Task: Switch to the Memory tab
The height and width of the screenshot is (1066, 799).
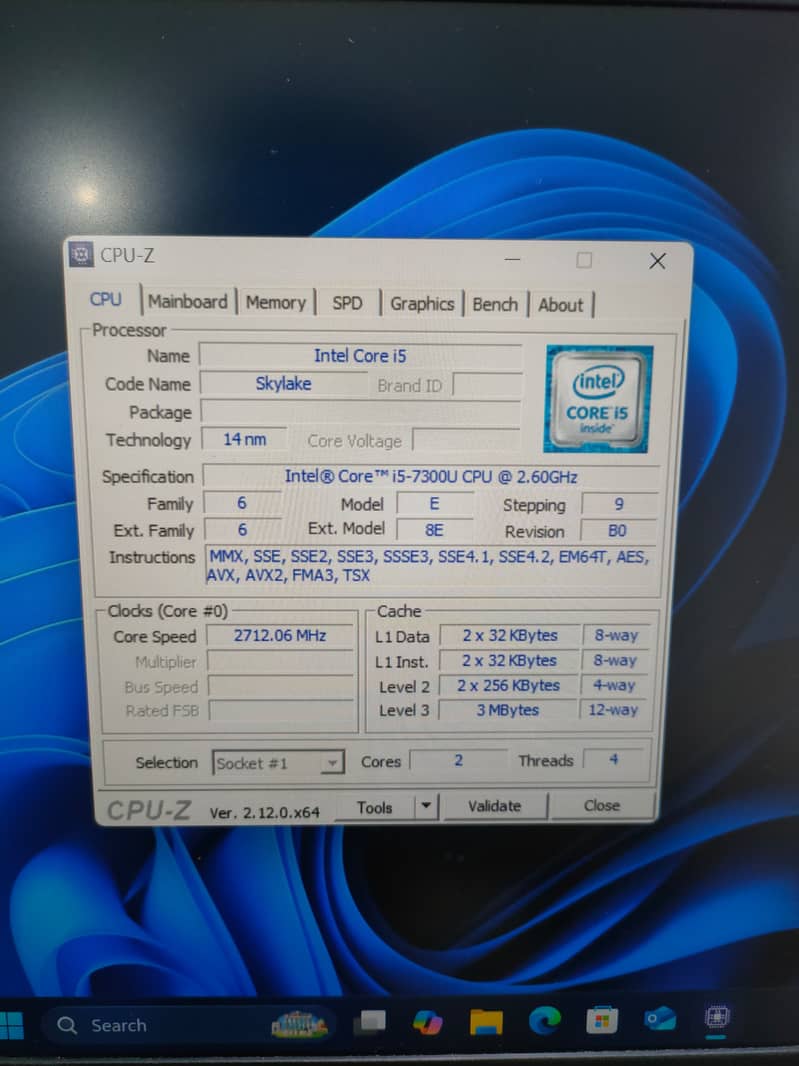Action: [275, 303]
